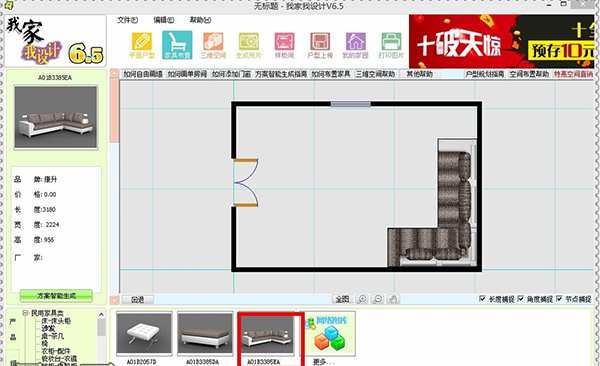Image resolution: width=600 pixels, height=366 pixels.
Task: Toggle the 节点捕捉 checkbox
Action: [x=559, y=299]
